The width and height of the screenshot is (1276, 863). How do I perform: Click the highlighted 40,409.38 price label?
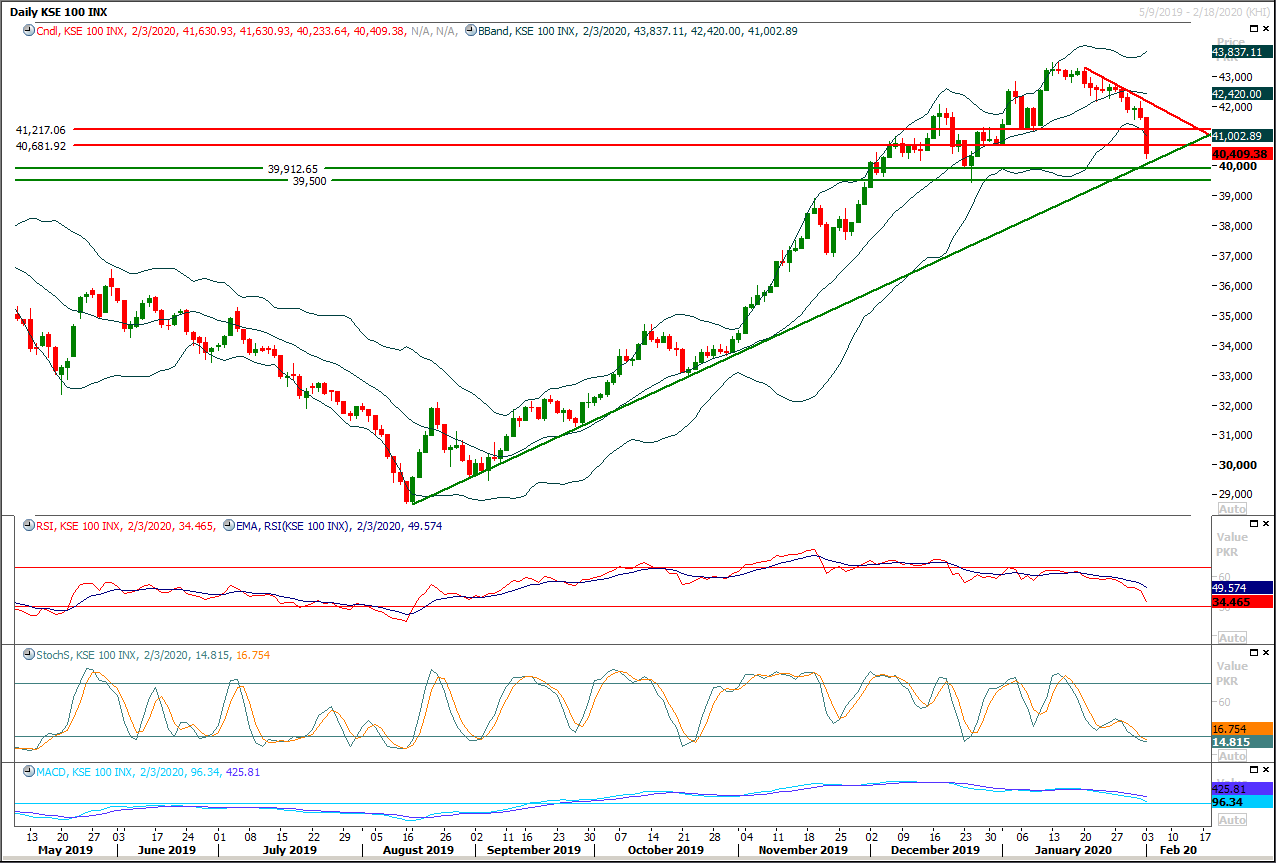tap(1240, 154)
